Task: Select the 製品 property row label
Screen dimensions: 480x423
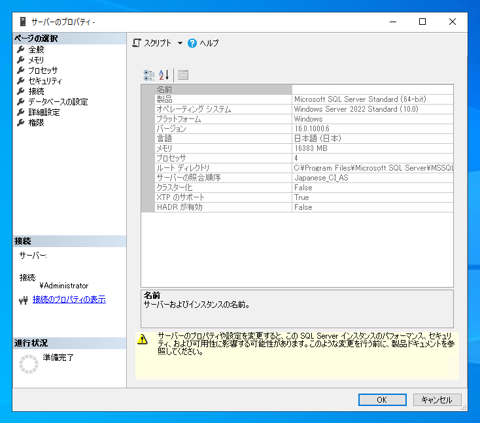Action: pyautogui.click(x=165, y=99)
